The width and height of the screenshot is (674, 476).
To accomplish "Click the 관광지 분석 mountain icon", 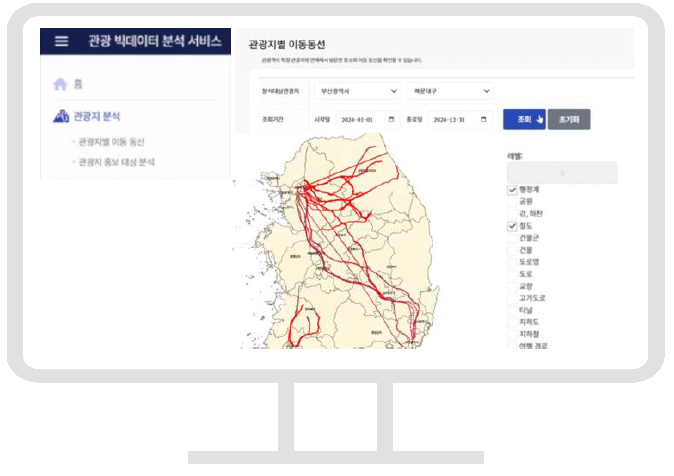I will [x=60, y=117].
